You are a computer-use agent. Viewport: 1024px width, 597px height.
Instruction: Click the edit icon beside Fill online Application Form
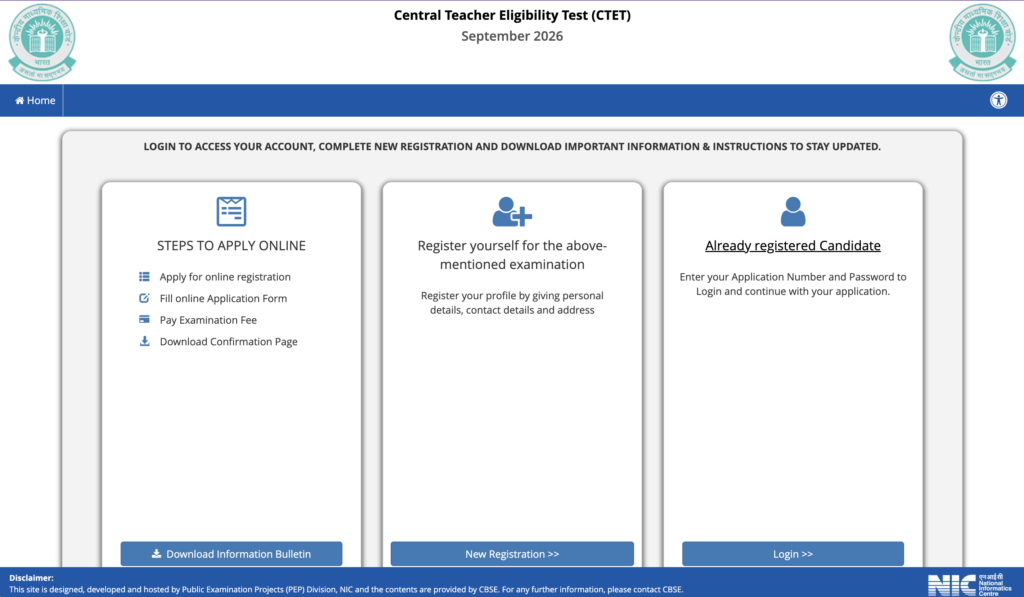click(x=144, y=298)
